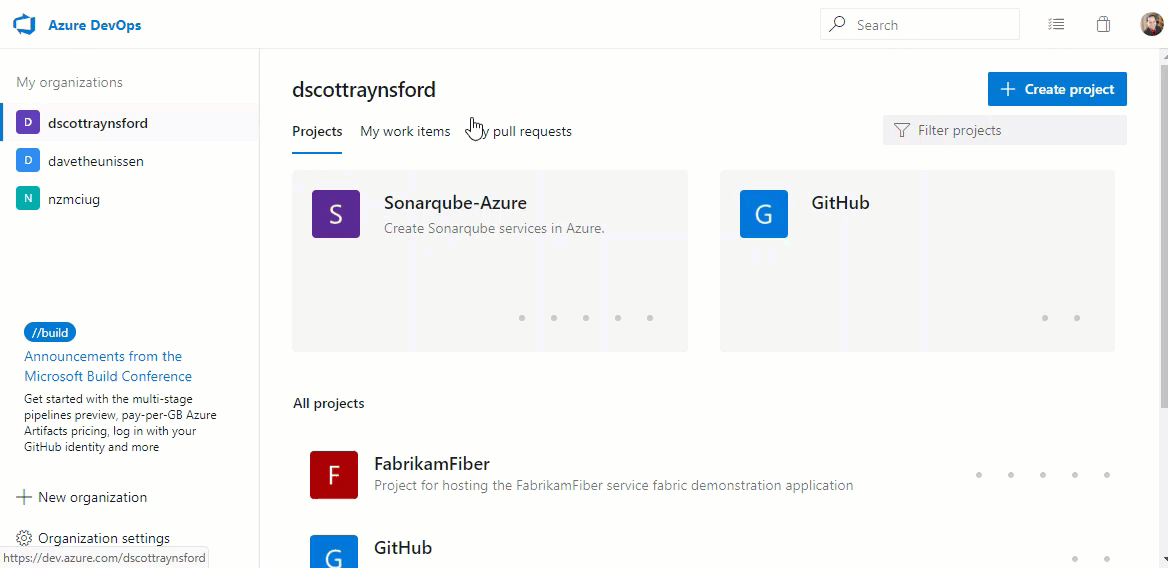The image size is (1168, 568).
Task: Click the purple D icon for dscottraynsford
Action: point(28,123)
